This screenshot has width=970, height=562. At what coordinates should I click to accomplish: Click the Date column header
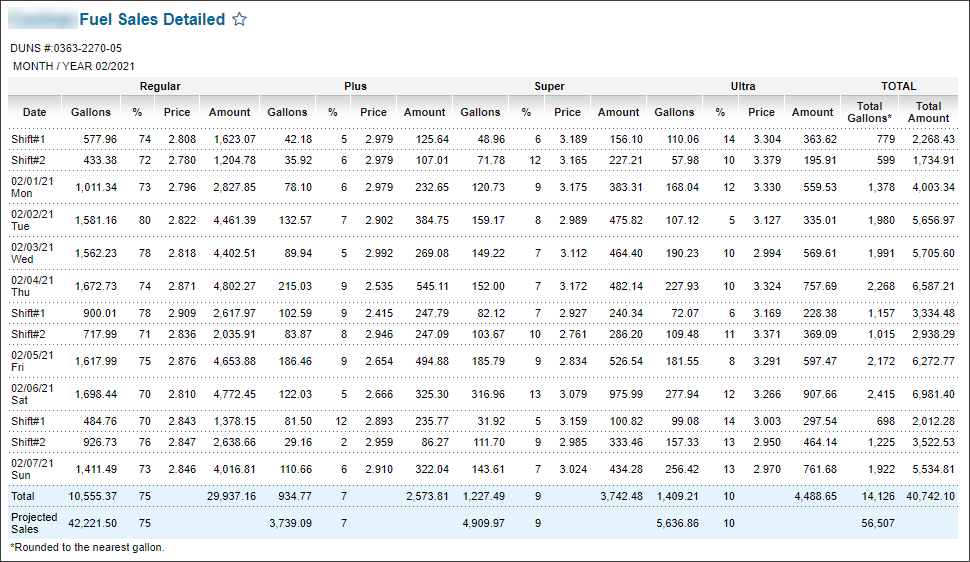point(35,112)
